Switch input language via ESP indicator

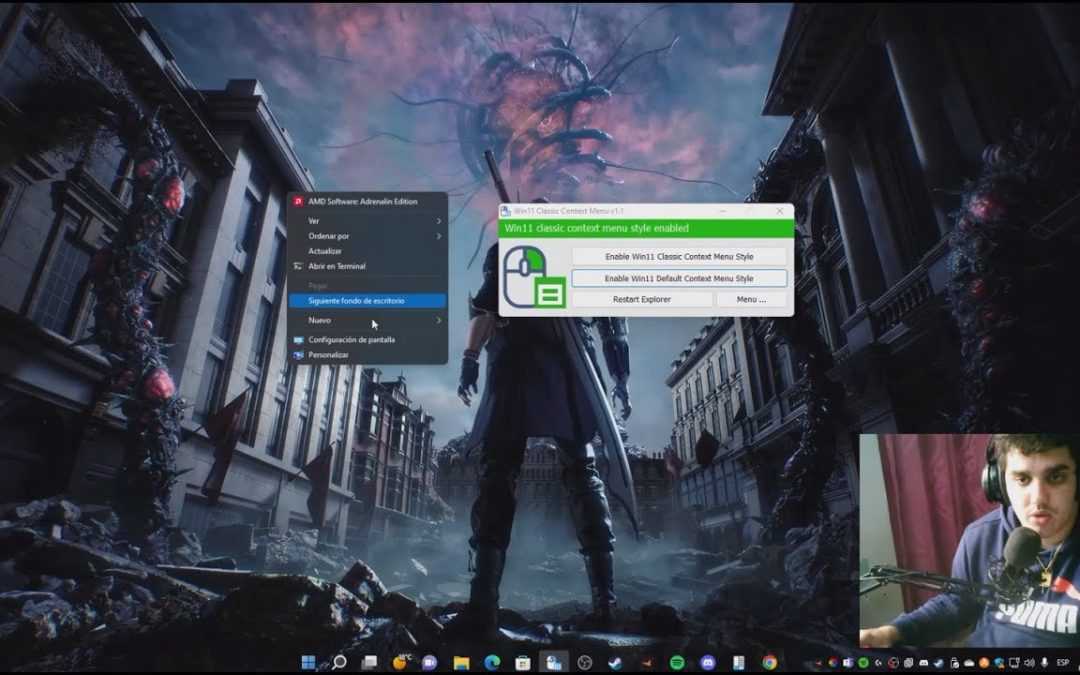coord(1063,663)
